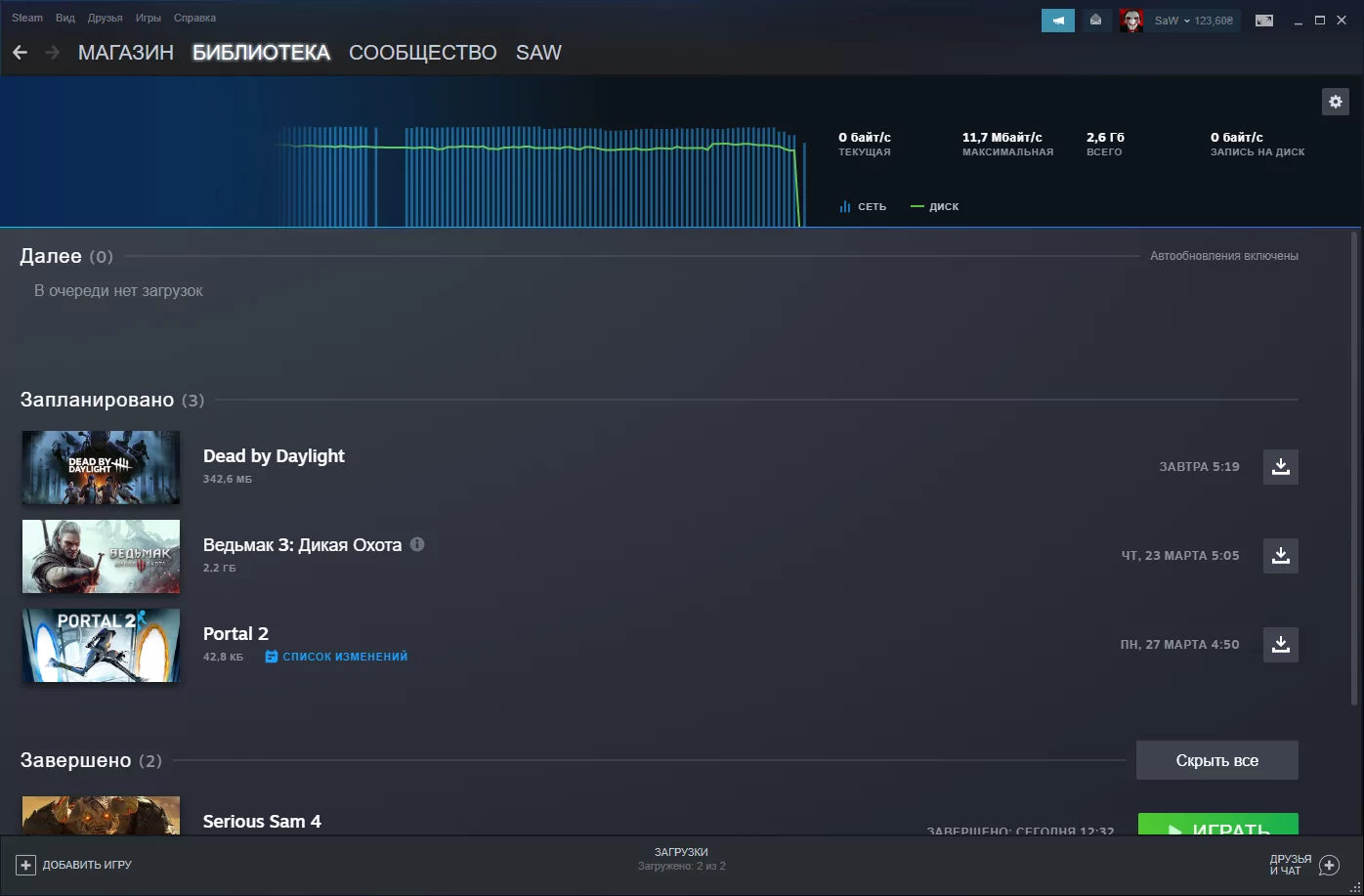Go to МАГАЗИН tab

[126, 53]
